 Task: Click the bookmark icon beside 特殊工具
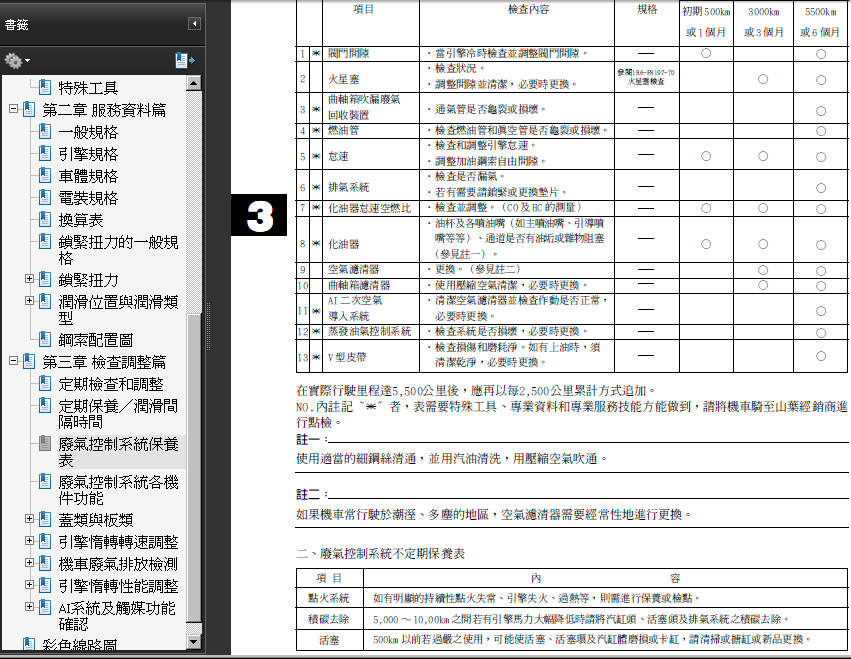(46, 87)
